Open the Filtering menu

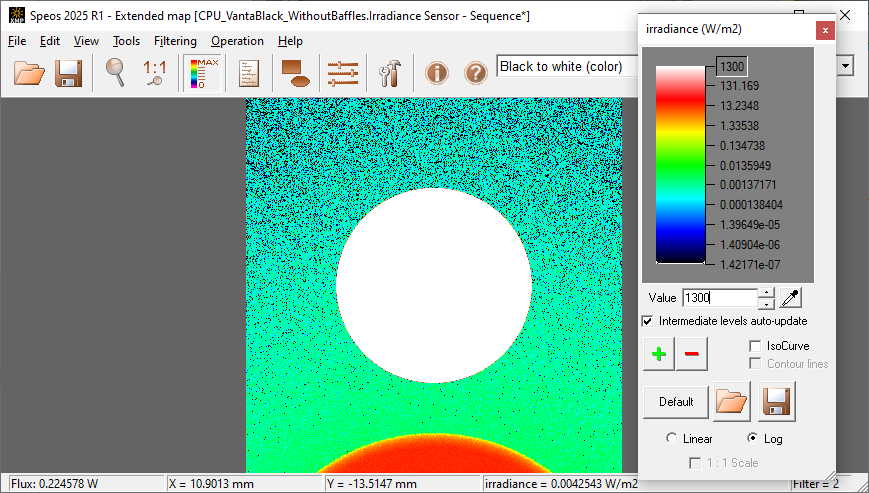tap(175, 41)
